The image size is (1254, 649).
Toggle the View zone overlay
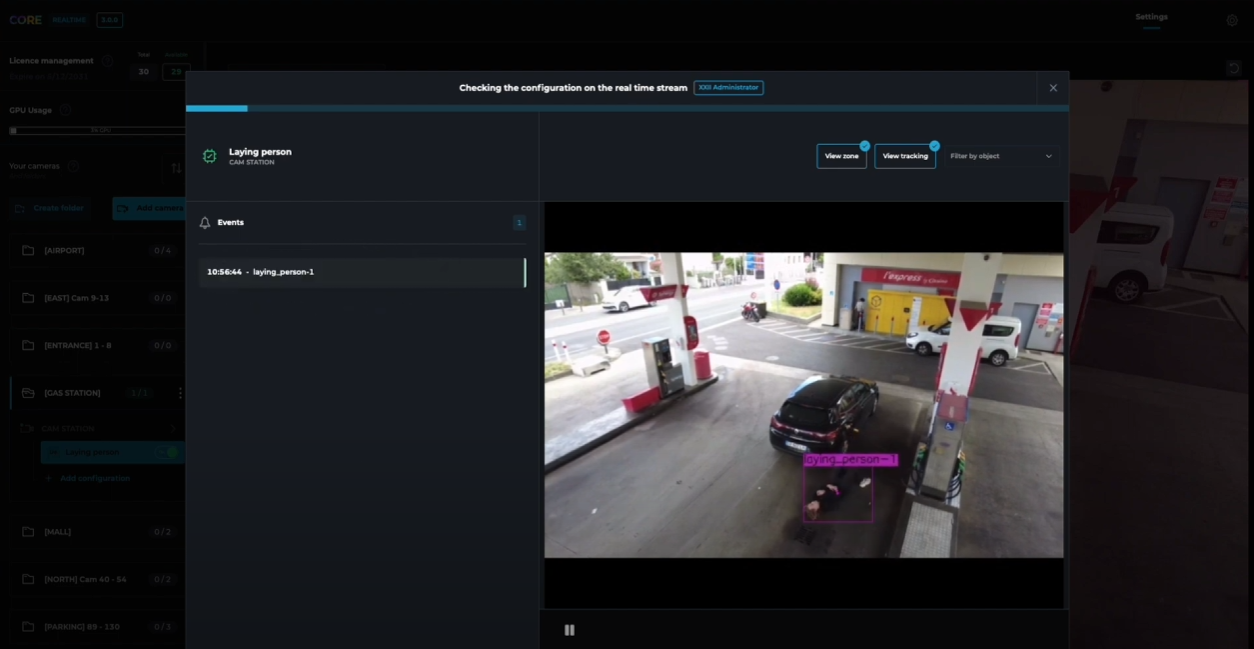[x=841, y=156]
